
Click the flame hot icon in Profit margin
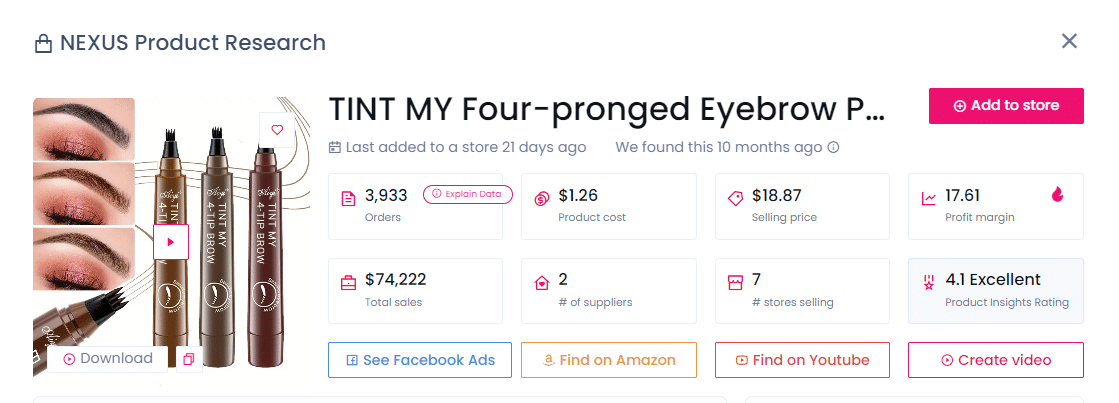(1058, 195)
